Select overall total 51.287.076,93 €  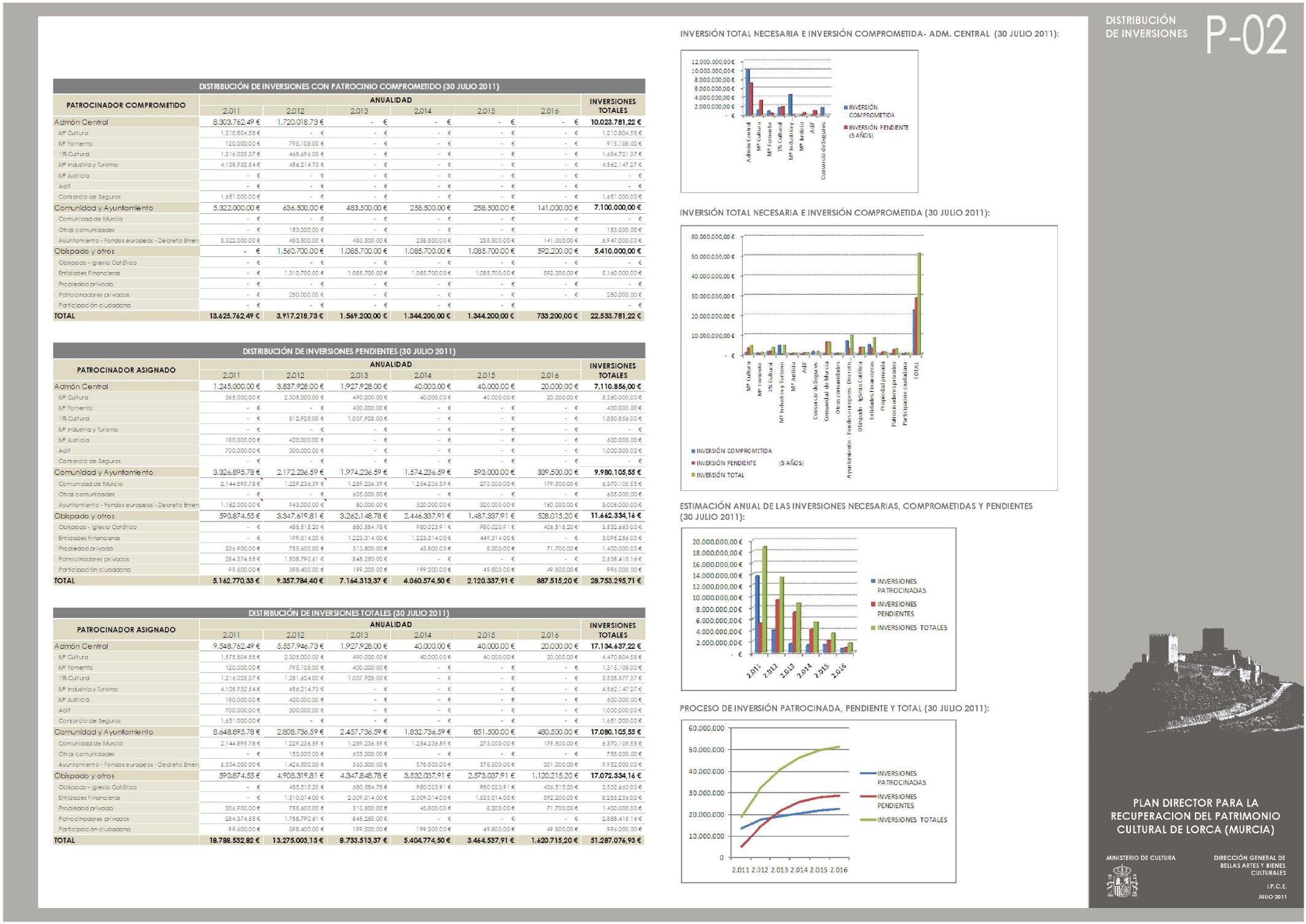[x=616, y=840]
